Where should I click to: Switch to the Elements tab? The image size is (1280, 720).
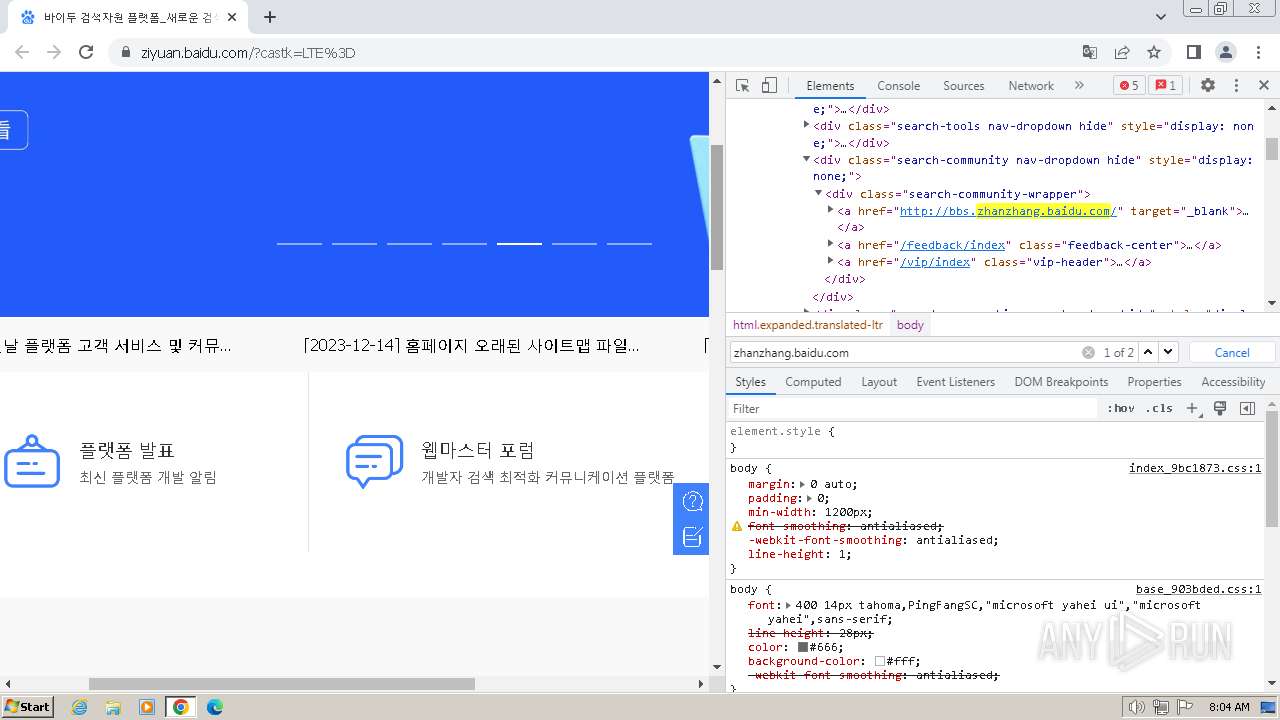(830, 86)
